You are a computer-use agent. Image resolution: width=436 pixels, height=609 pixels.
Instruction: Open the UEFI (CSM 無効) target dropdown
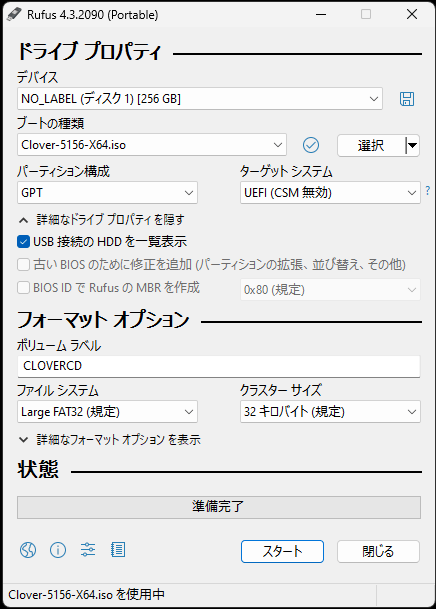coord(330,193)
